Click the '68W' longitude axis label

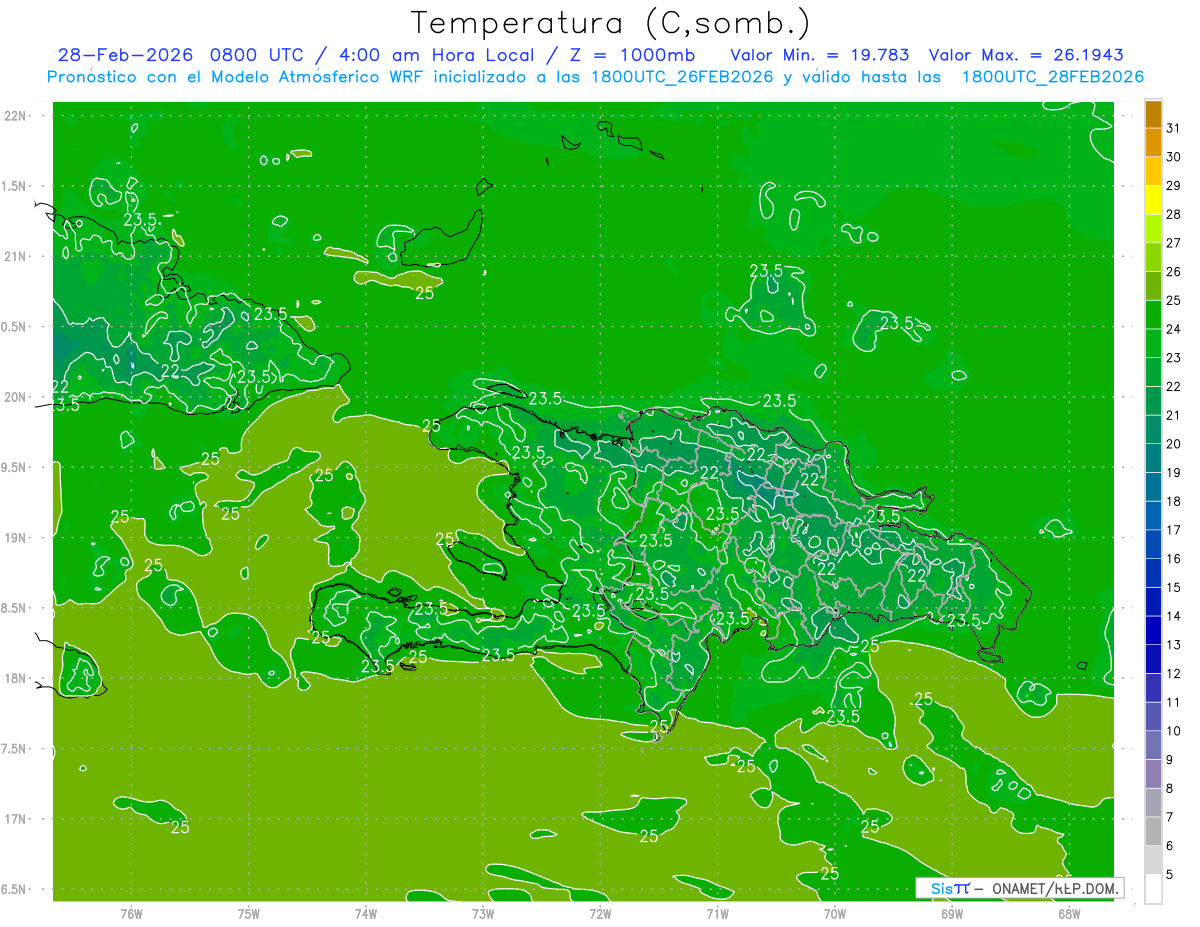(x=1069, y=913)
